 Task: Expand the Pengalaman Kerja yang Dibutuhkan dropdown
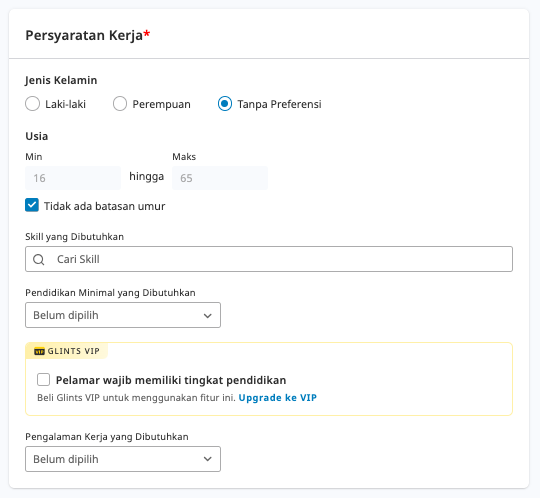pyautogui.click(x=123, y=459)
